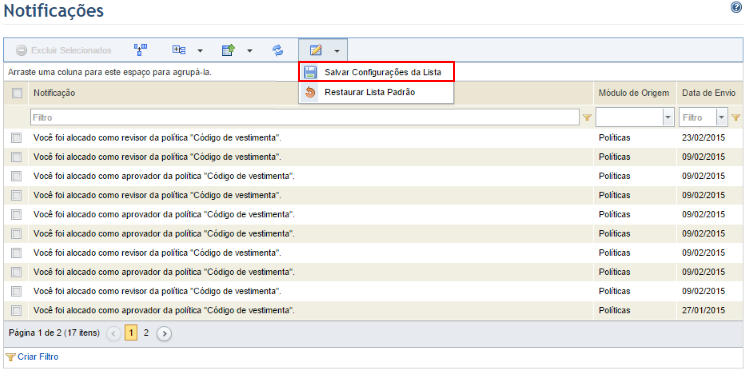This screenshot has height=371, width=746.
Task: Click the hierarchy tree toolbar icon
Action: 140,50
